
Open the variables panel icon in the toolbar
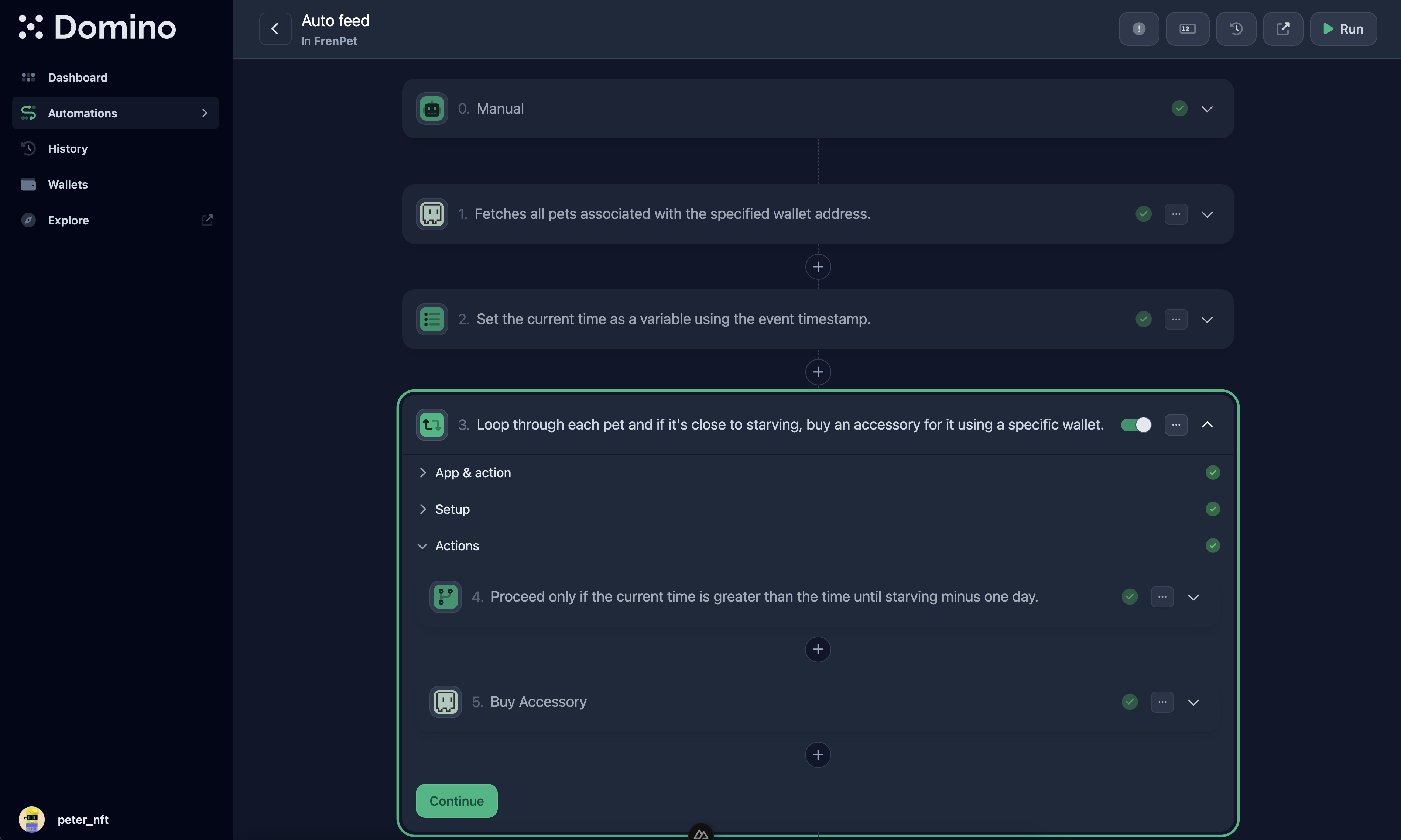click(1188, 28)
